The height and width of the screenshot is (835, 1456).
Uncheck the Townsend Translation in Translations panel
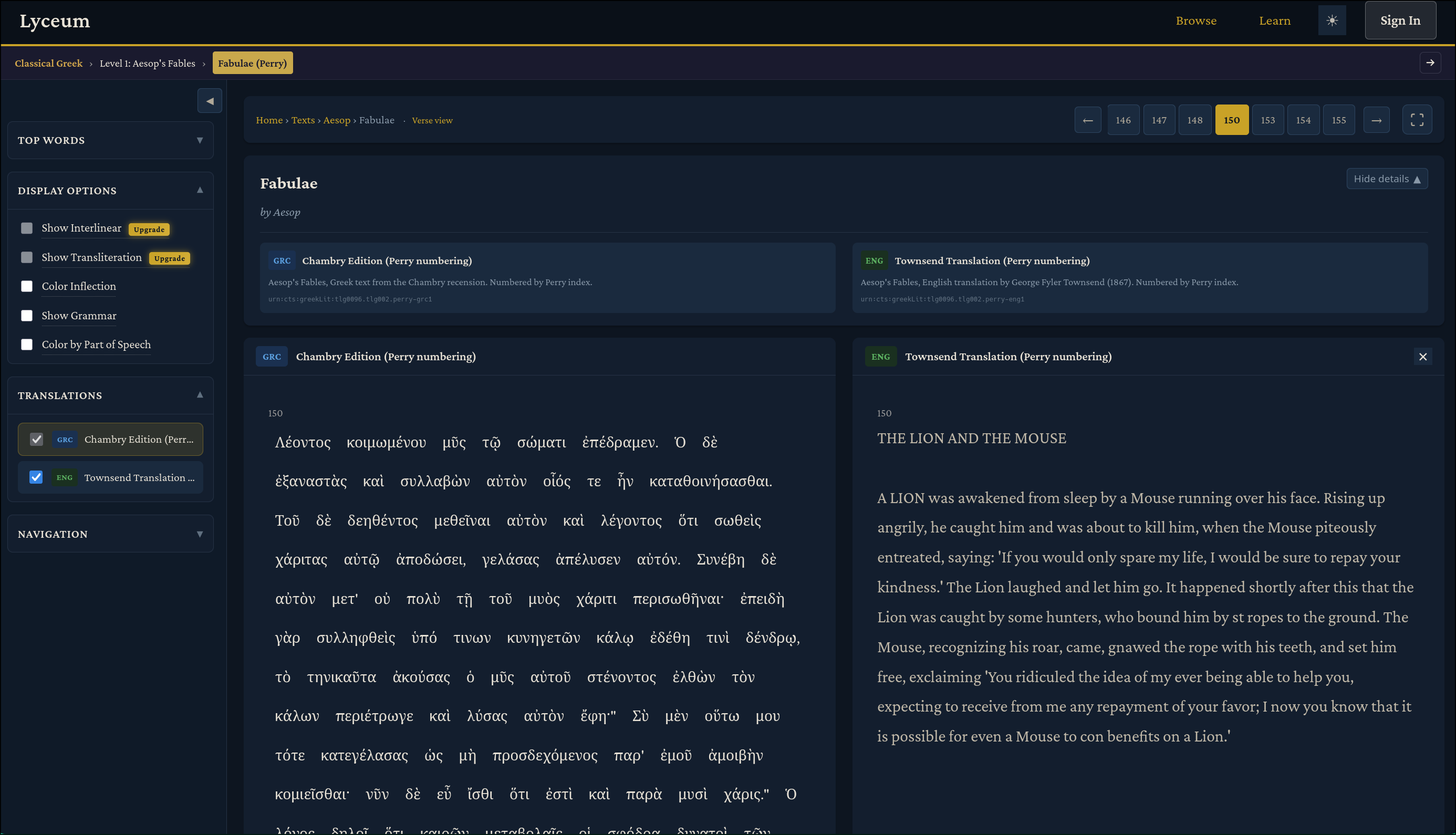coord(36,477)
